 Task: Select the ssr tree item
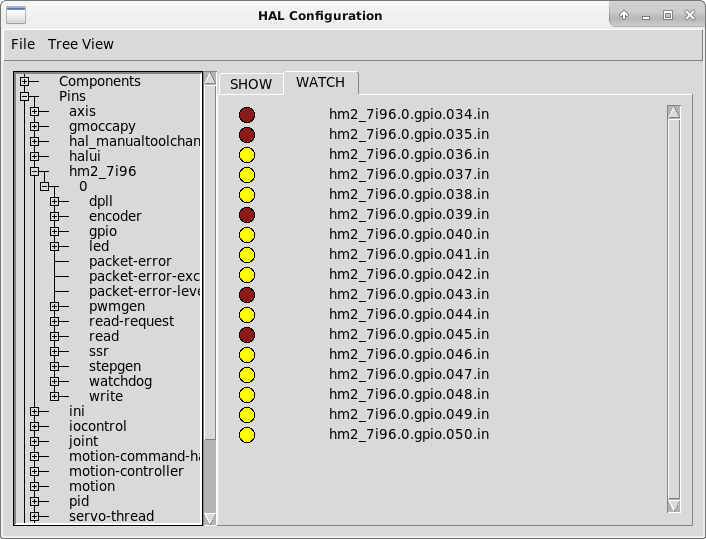(x=99, y=351)
